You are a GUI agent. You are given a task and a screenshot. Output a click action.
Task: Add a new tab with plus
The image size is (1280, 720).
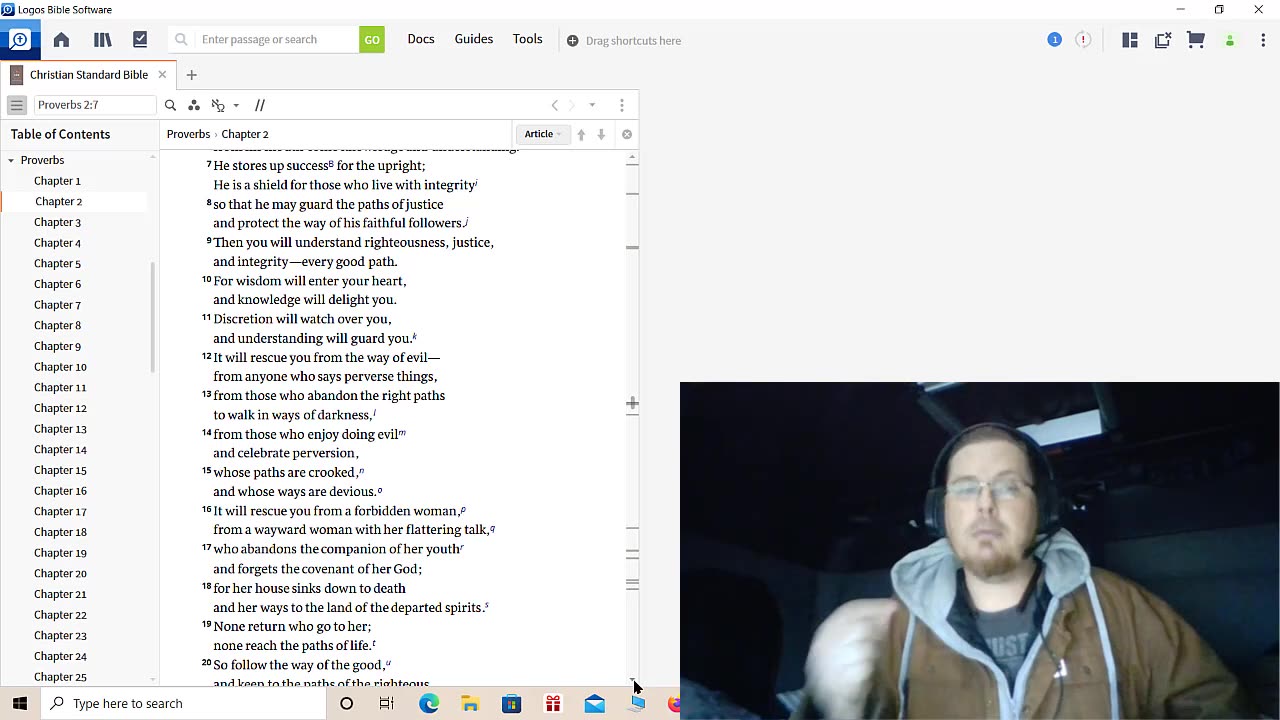[191, 75]
